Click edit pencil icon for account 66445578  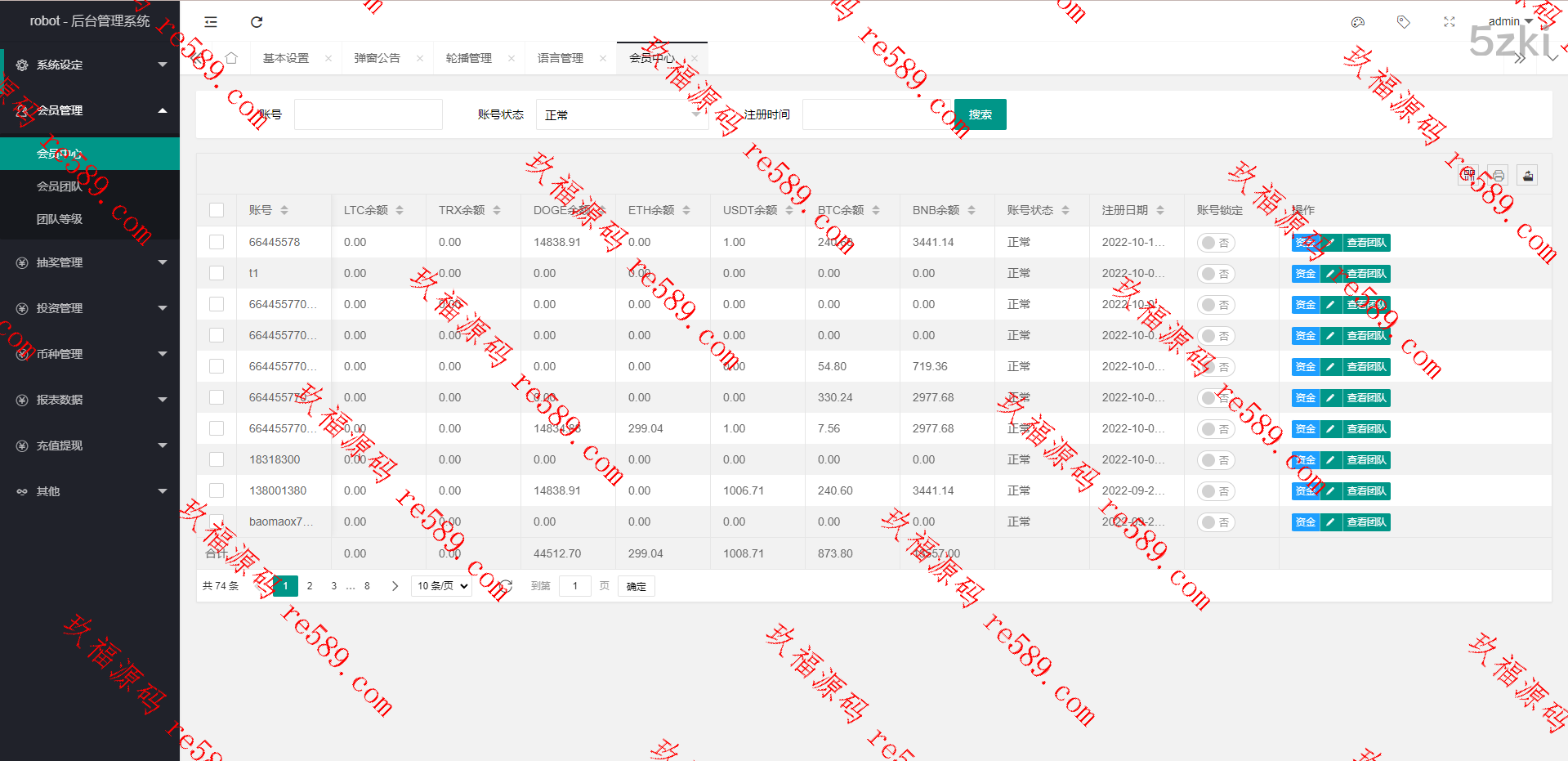[x=1330, y=243]
